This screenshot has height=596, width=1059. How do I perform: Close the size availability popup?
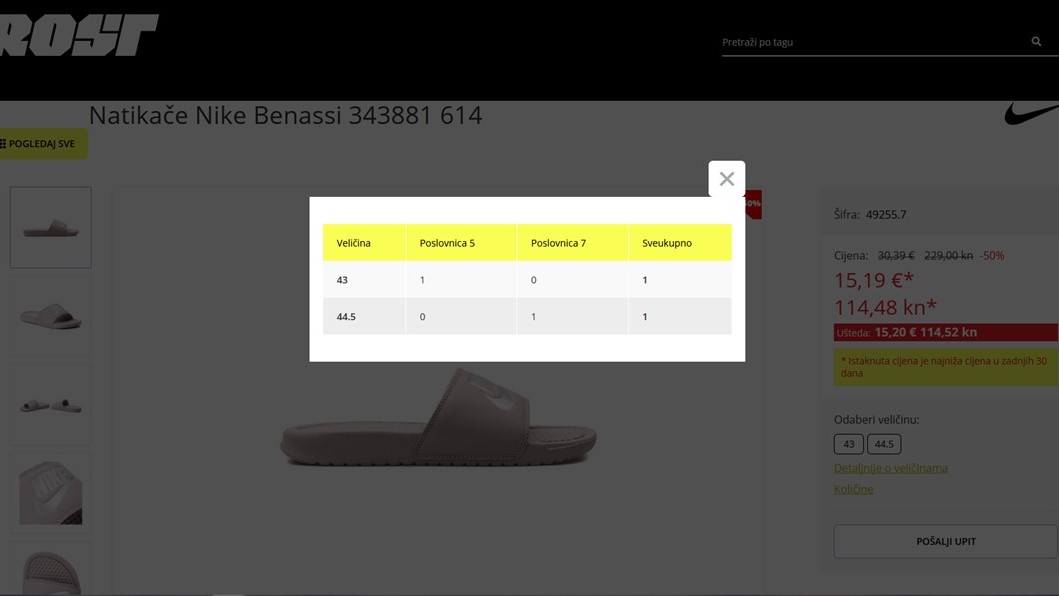(727, 178)
